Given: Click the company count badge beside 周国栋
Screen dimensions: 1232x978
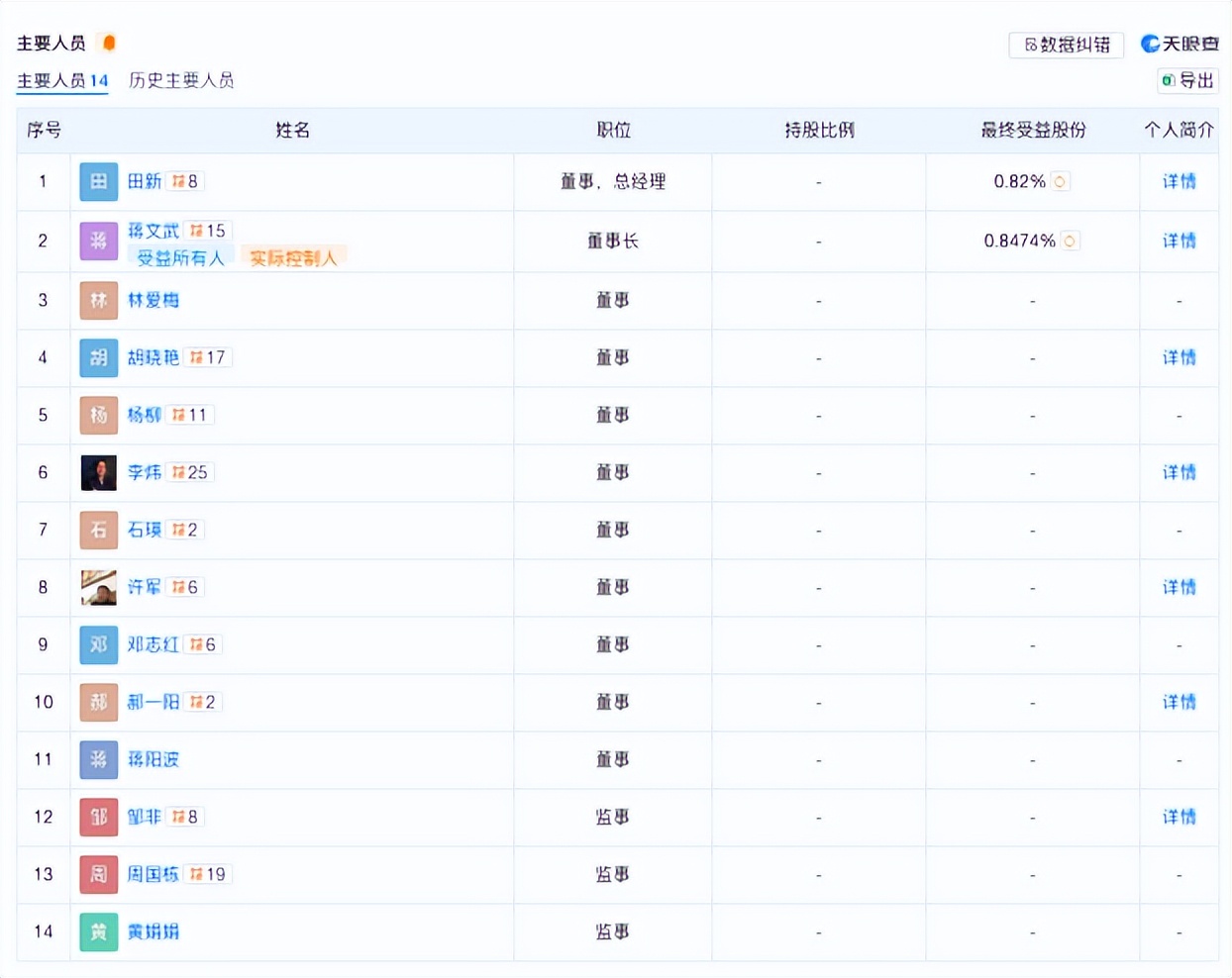Looking at the screenshot, I should click(208, 874).
